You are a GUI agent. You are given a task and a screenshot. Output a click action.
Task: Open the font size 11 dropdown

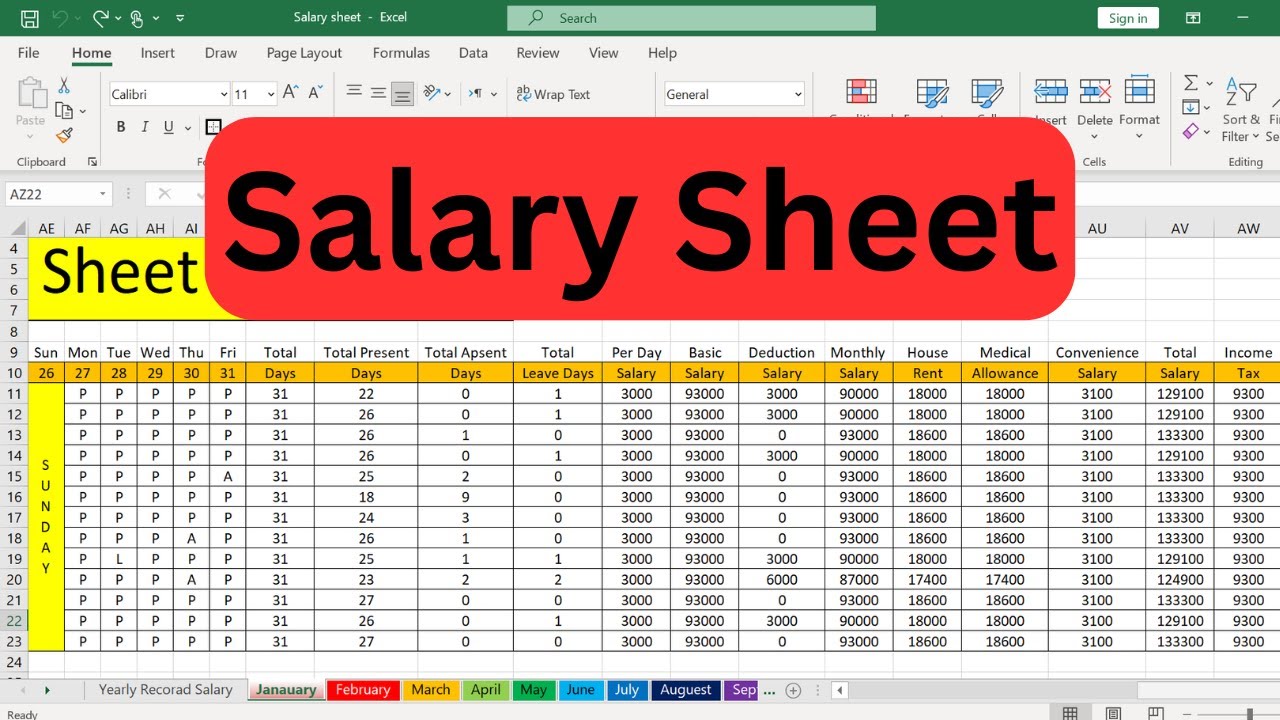(271, 94)
